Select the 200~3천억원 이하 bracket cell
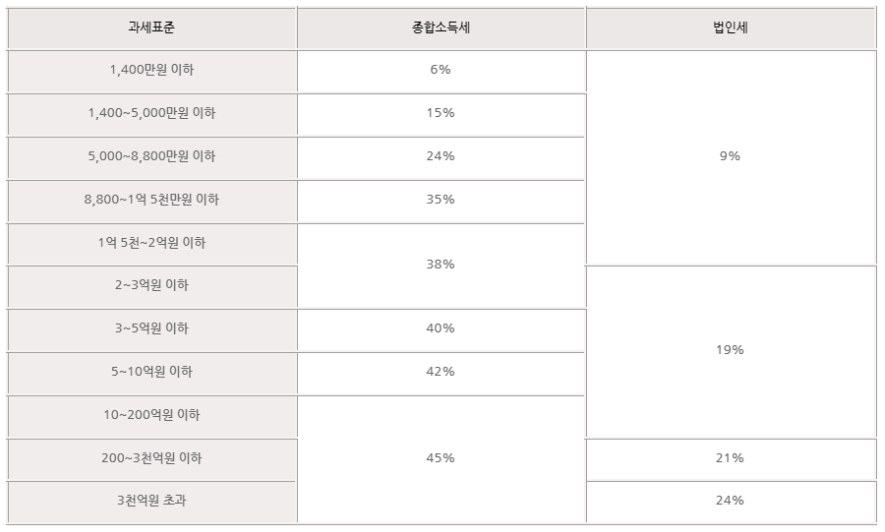 pos(152,458)
